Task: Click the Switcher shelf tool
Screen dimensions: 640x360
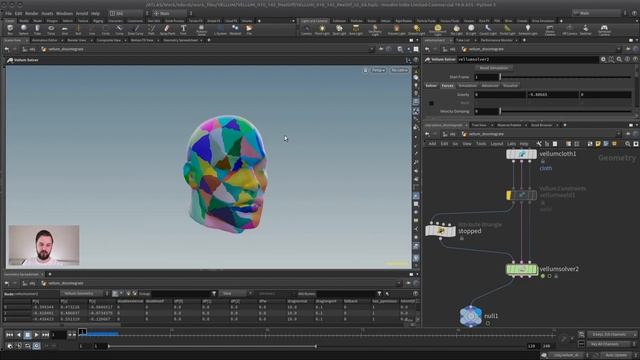Action: tap(585, 29)
